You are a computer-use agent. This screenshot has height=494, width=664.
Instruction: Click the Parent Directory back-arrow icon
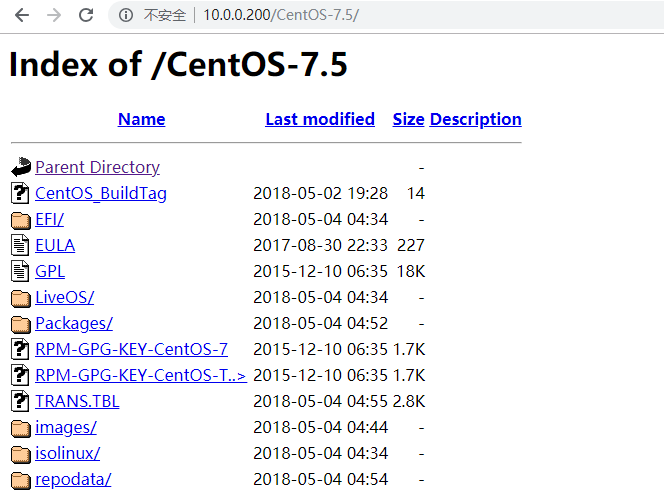pyautogui.click(x=21, y=167)
